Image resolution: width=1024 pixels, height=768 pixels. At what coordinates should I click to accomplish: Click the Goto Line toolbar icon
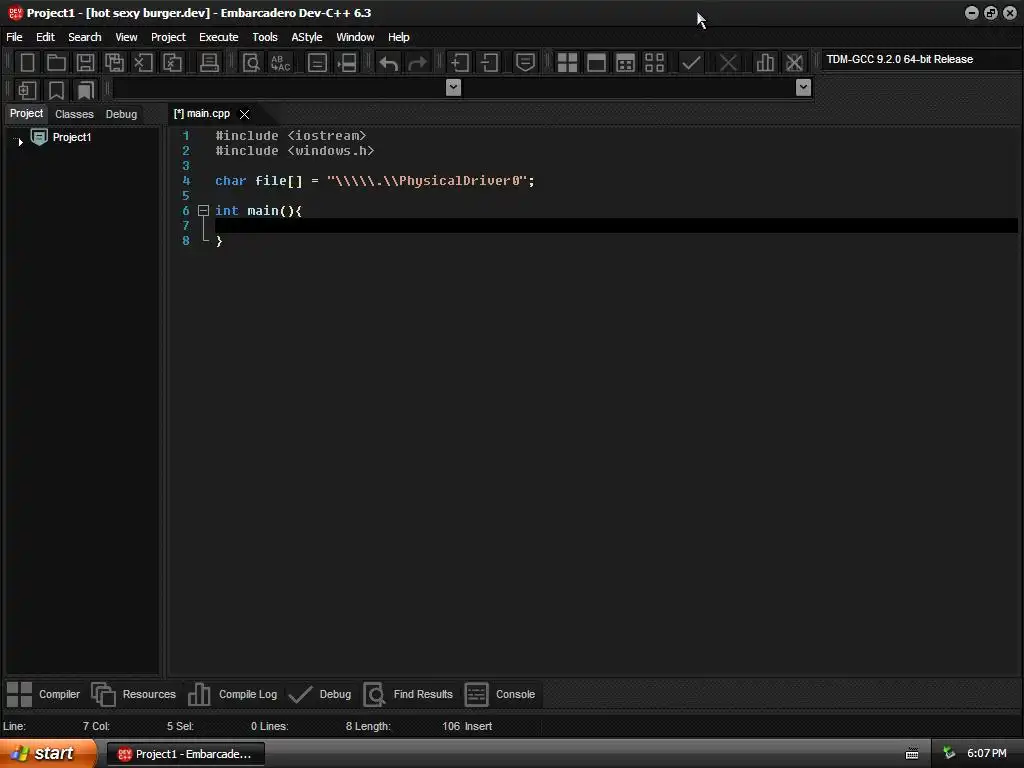point(347,63)
